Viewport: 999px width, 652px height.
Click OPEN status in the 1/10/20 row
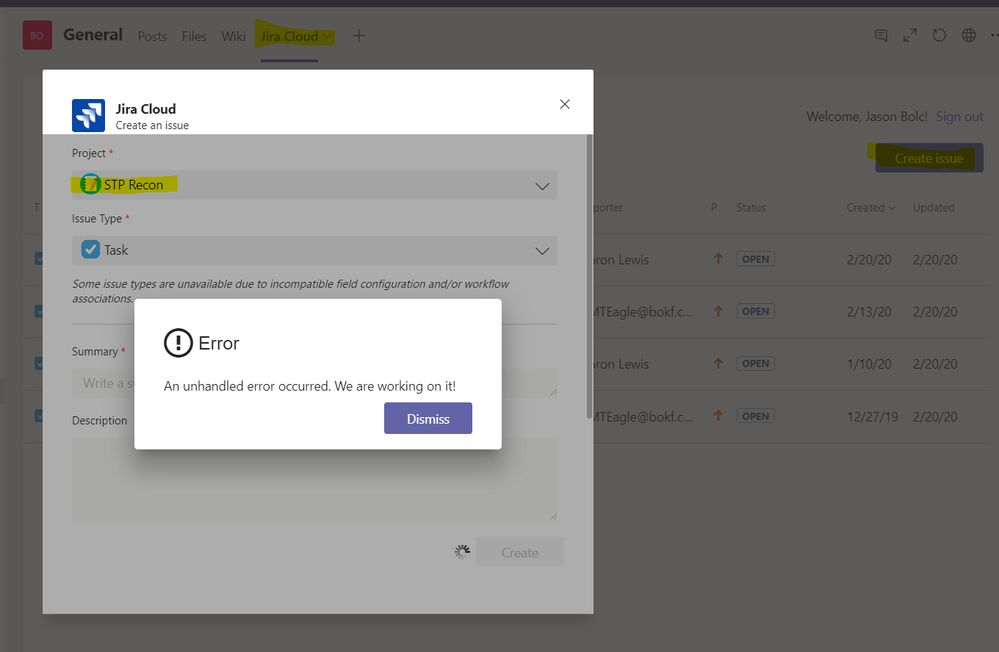coord(756,364)
